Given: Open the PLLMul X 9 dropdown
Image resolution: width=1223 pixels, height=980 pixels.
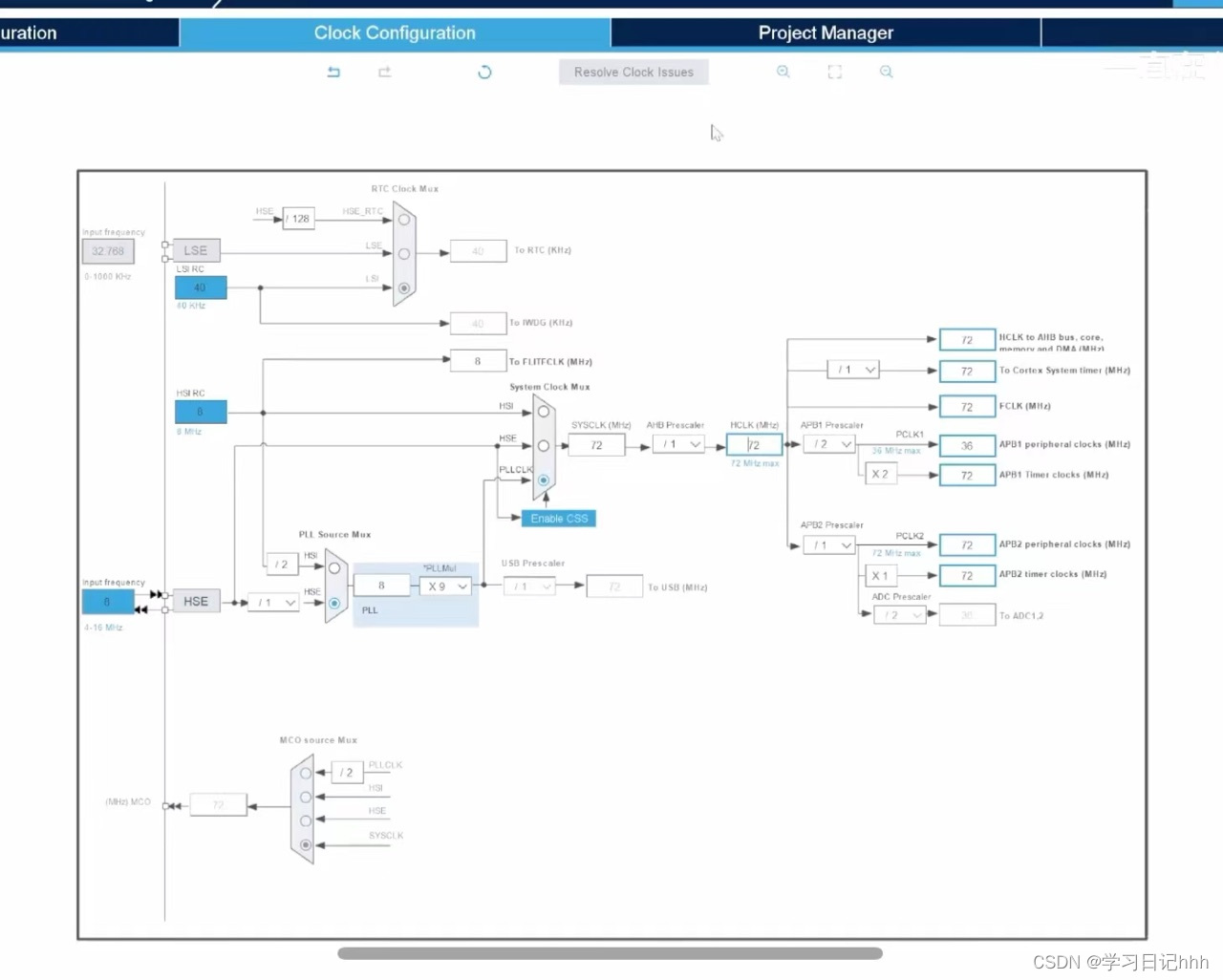Looking at the screenshot, I should pyautogui.click(x=446, y=586).
